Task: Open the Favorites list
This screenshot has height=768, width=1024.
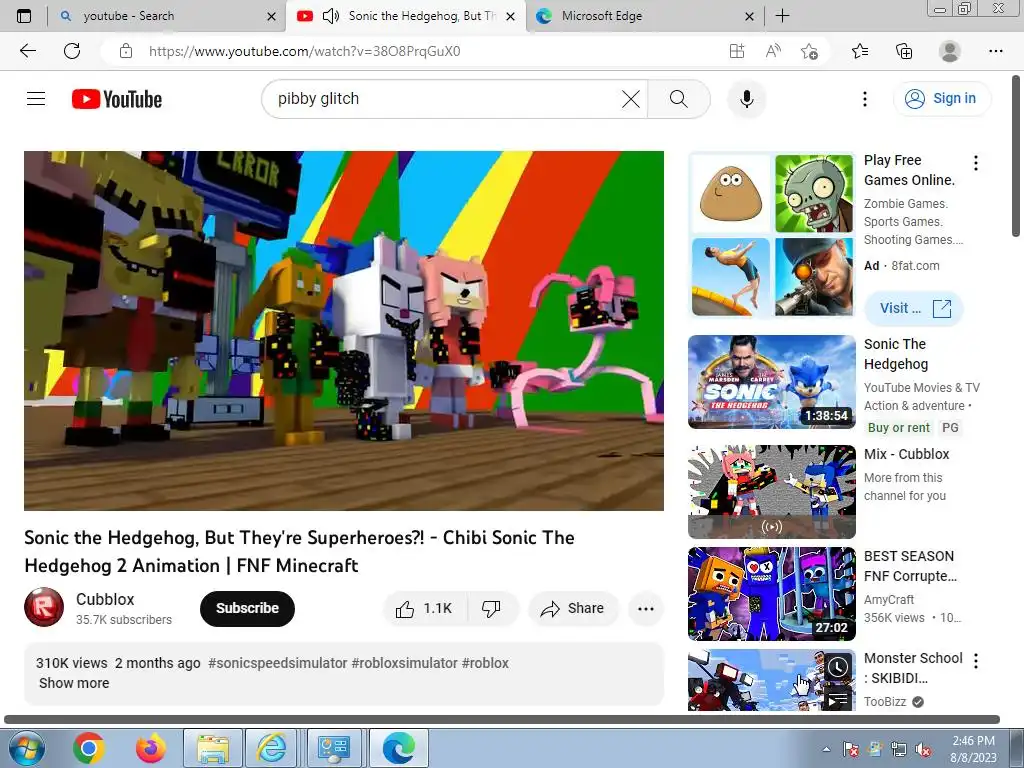Action: pos(860,51)
